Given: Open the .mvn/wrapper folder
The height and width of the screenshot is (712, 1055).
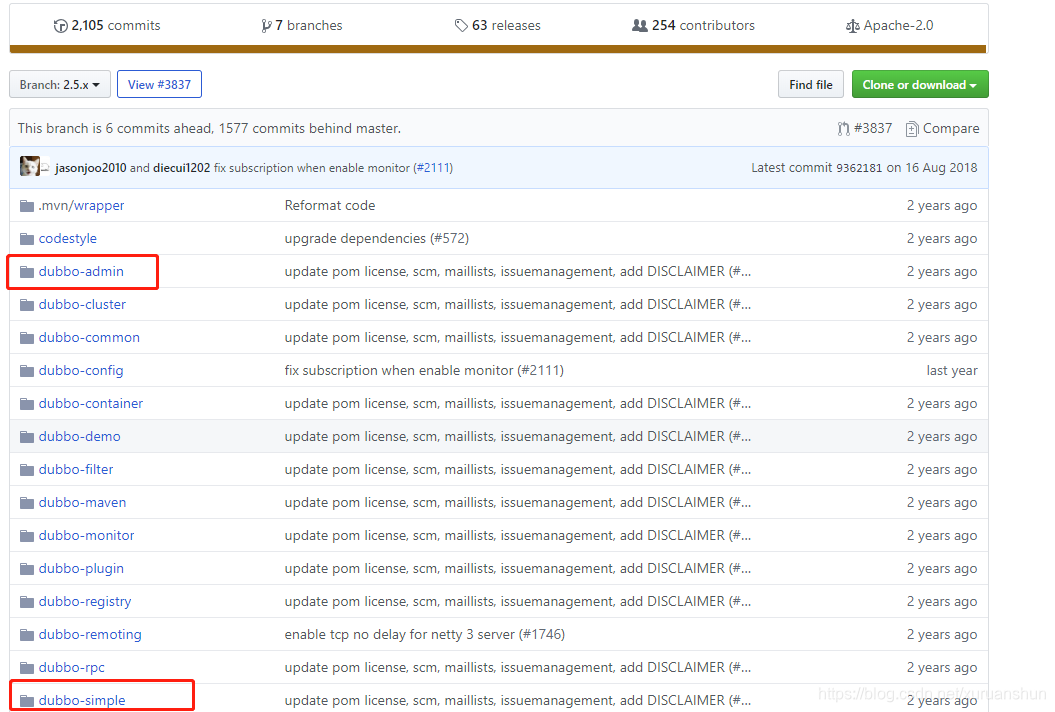Looking at the screenshot, I should [x=81, y=205].
